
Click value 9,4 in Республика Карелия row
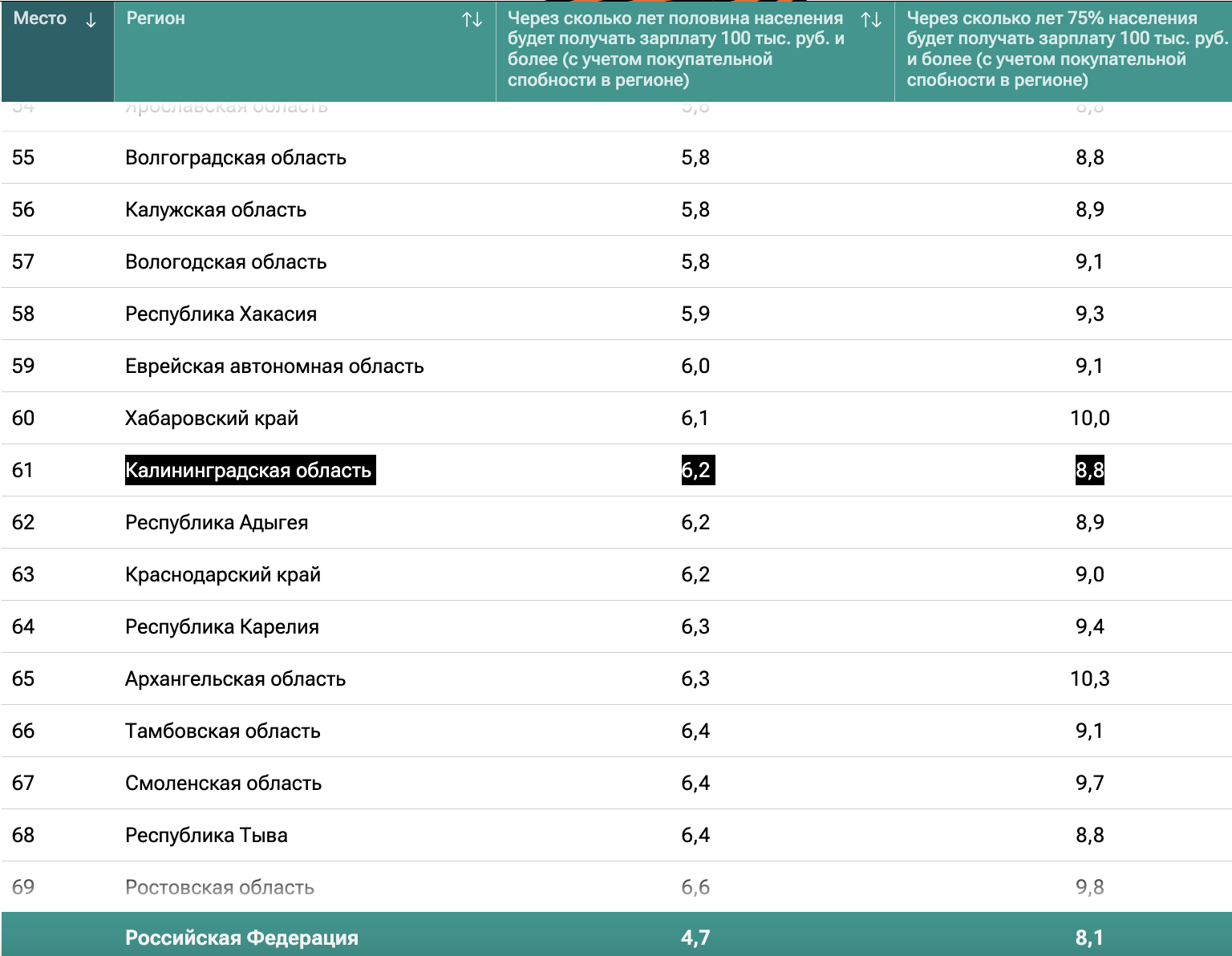[1090, 626]
